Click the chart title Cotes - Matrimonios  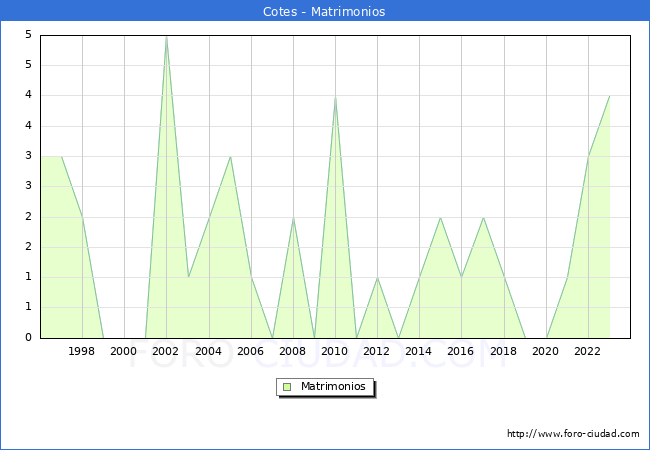[x=324, y=12]
